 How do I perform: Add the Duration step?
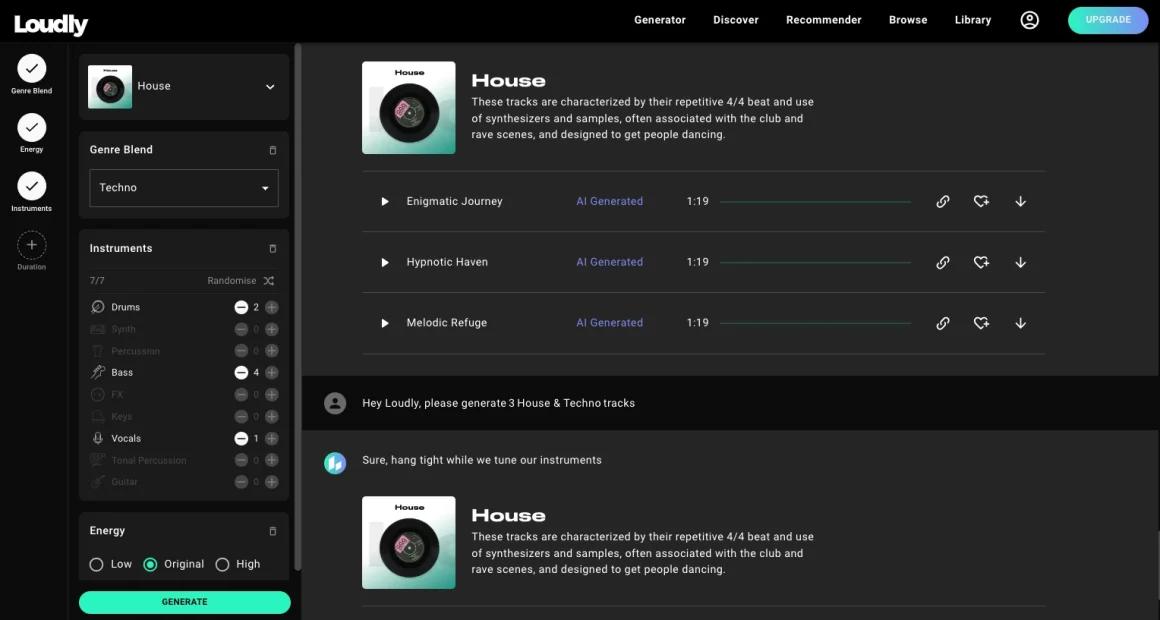(32, 251)
